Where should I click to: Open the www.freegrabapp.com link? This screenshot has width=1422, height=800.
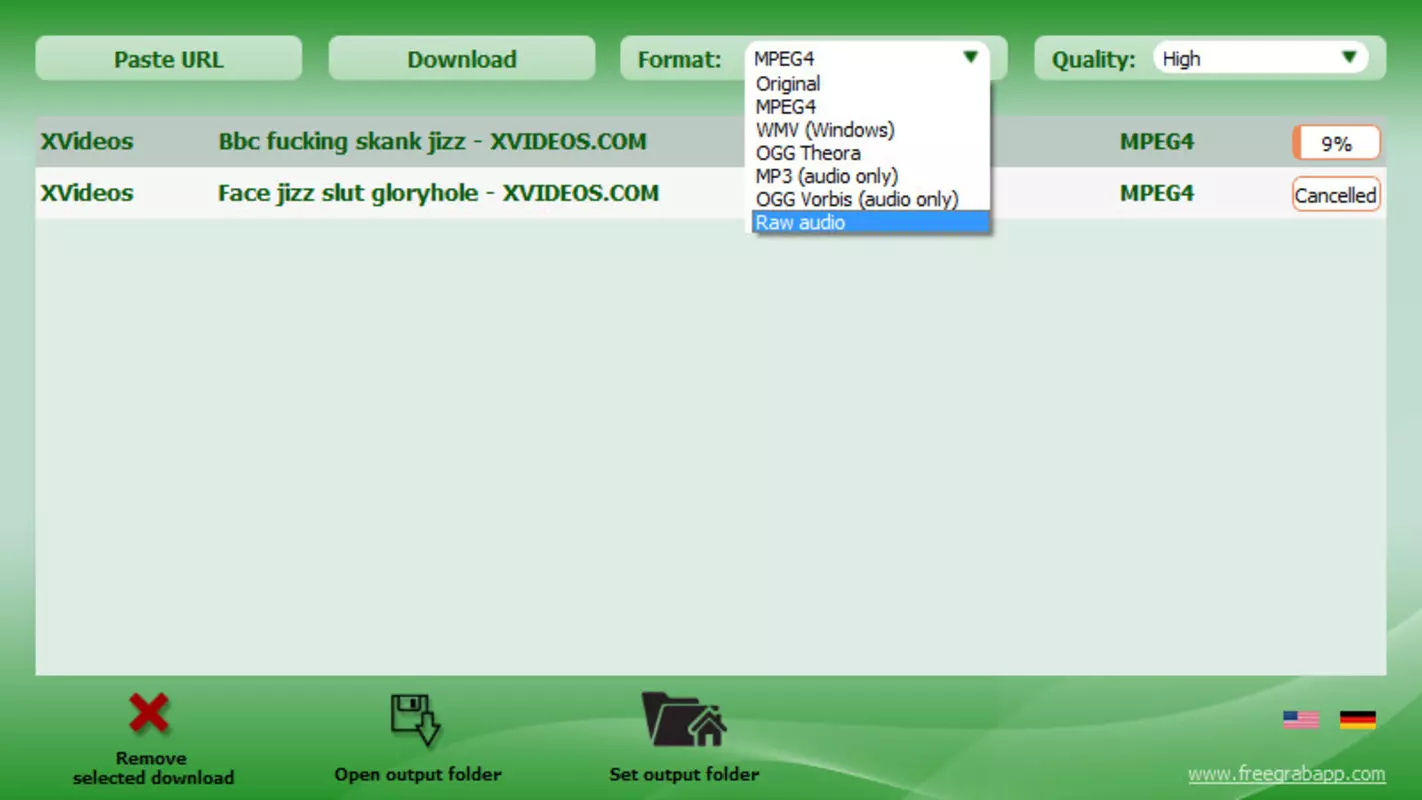pyautogui.click(x=1287, y=774)
